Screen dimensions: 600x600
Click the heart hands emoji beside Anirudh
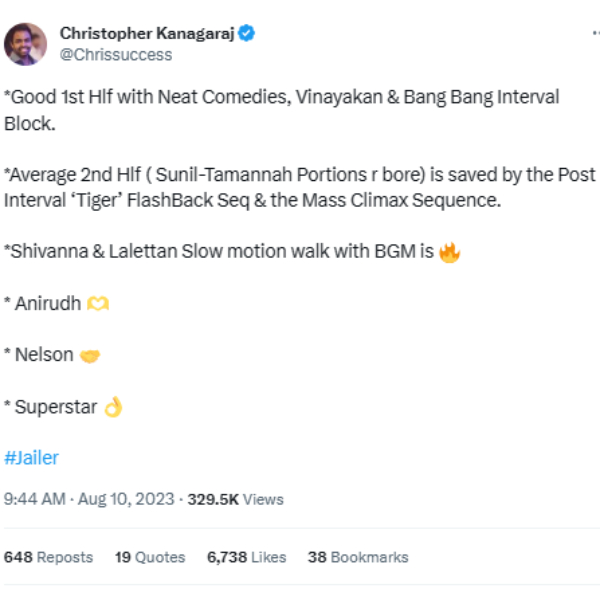97,303
